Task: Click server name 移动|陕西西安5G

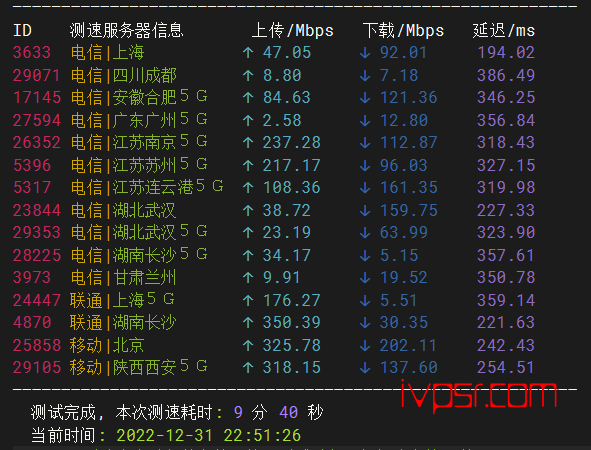Action: click(138, 367)
